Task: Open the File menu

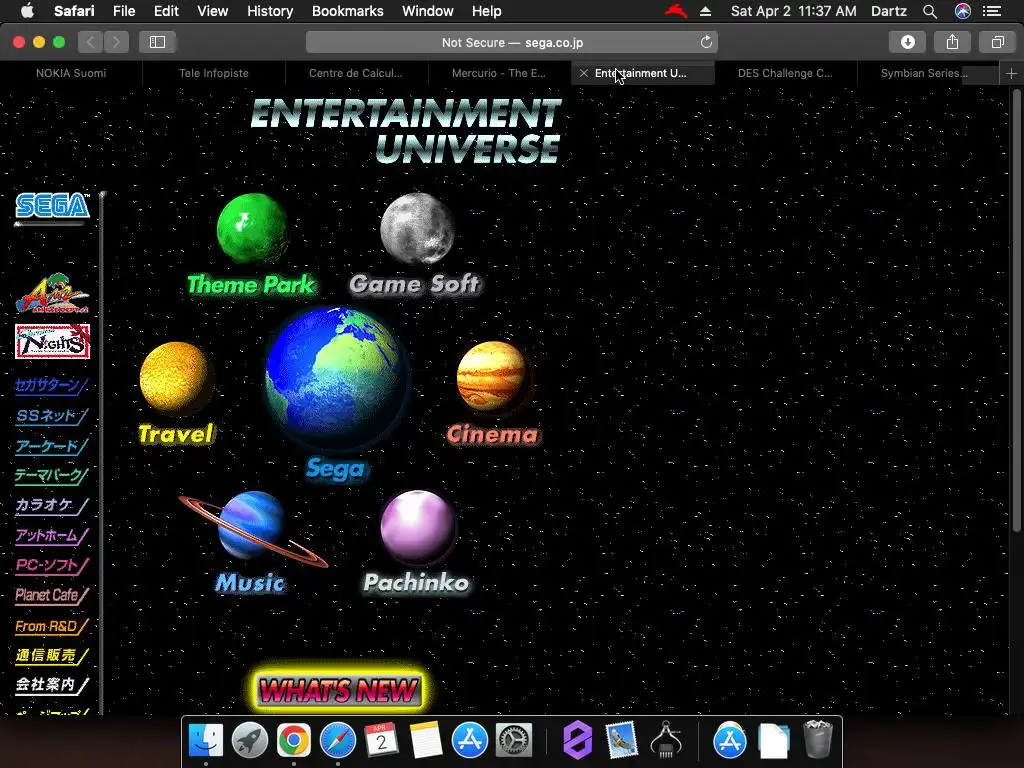Action: tap(124, 11)
